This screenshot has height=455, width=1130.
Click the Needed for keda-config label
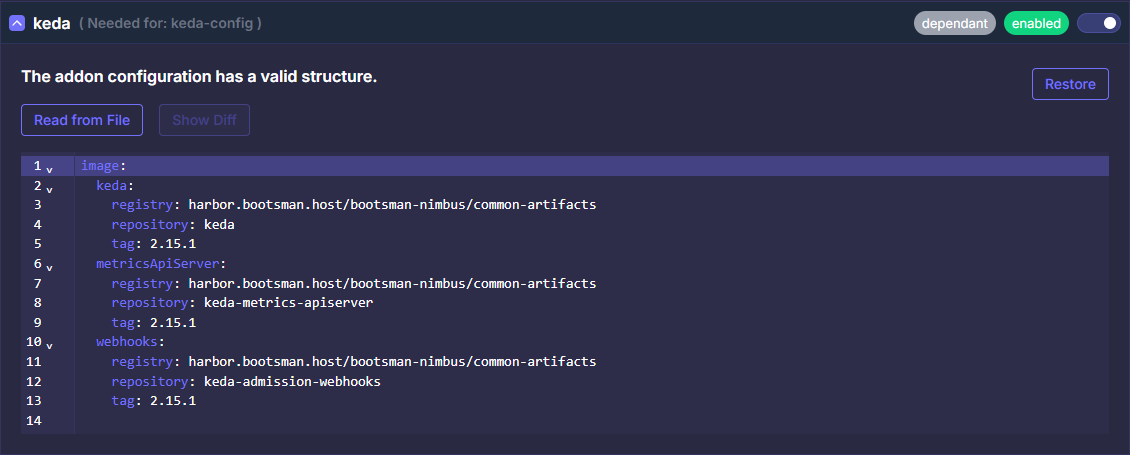pos(170,23)
